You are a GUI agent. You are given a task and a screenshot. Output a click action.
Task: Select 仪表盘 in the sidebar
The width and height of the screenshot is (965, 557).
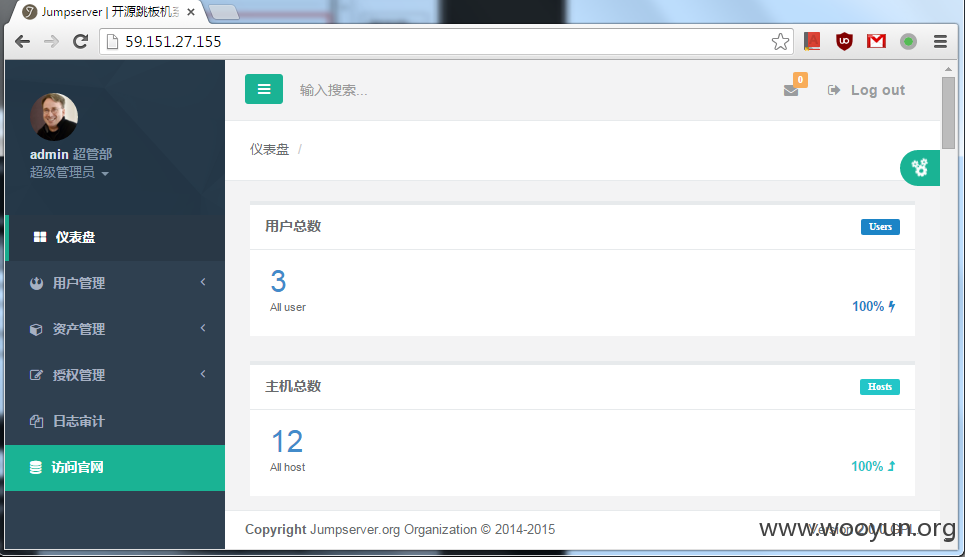pos(115,238)
